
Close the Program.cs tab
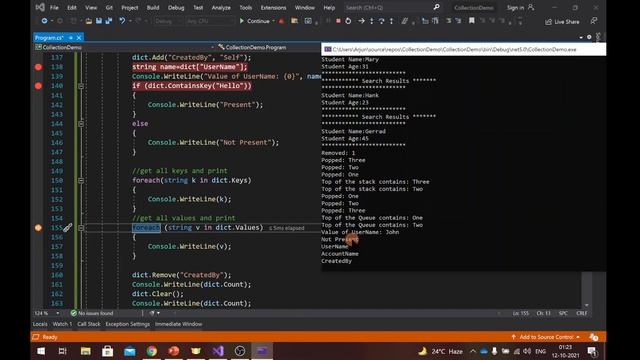[x=79, y=38]
